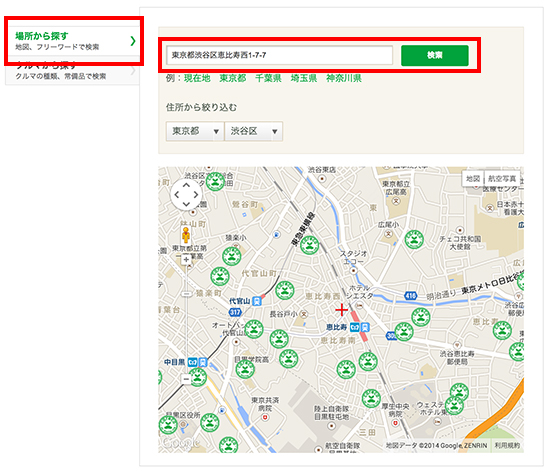
Task: Click the address search input field
Action: pos(280,55)
